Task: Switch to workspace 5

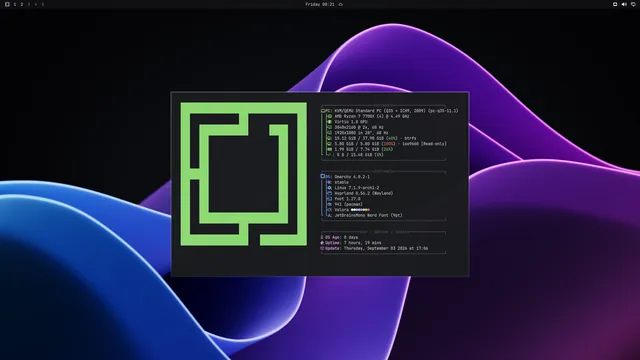Action: pos(42,4)
